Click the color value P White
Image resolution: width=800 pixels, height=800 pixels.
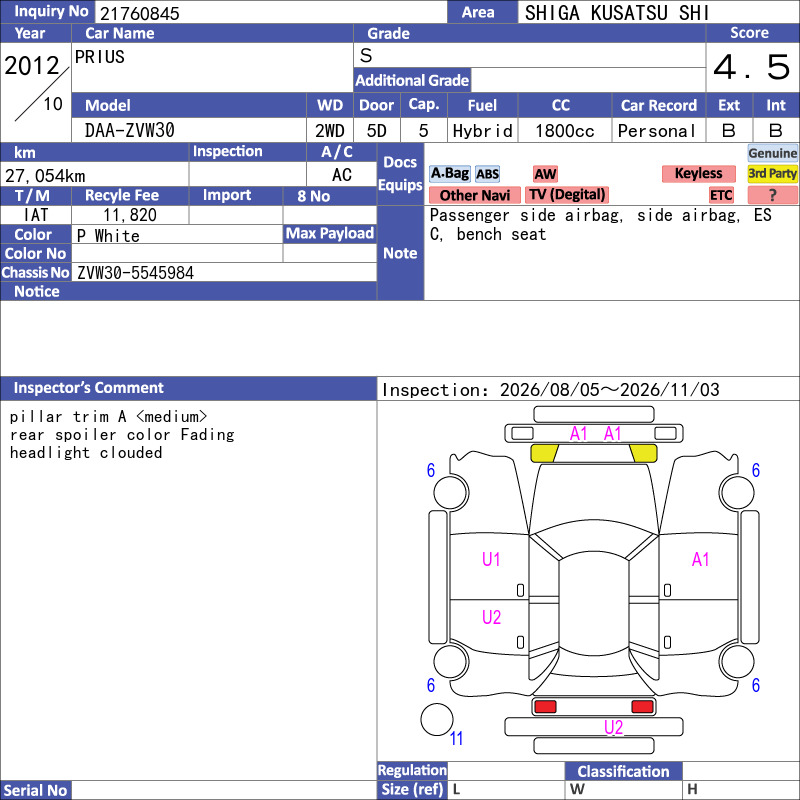click(108, 236)
